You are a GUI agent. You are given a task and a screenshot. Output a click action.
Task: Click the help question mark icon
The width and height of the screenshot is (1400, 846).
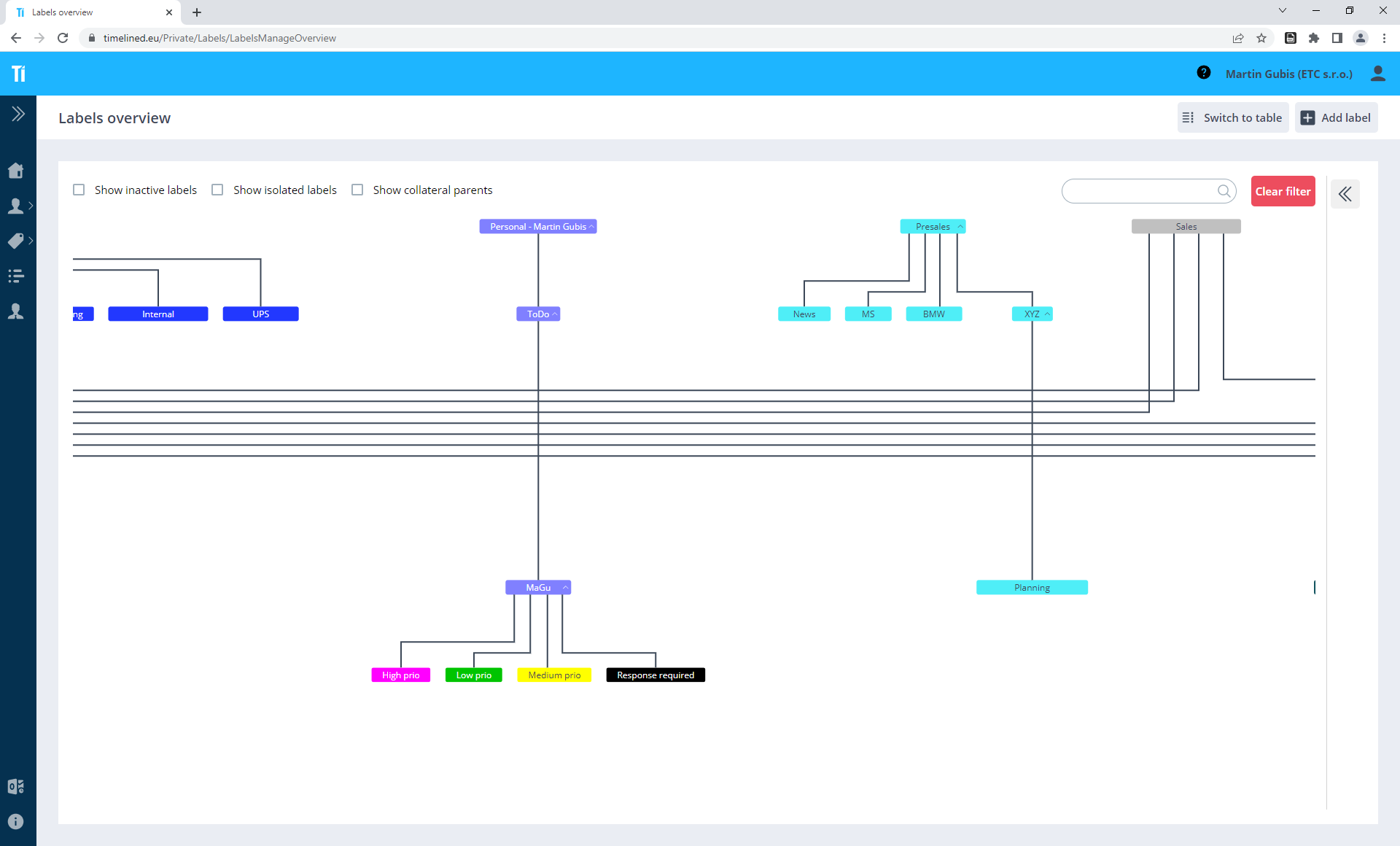(x=1204, y=73)
